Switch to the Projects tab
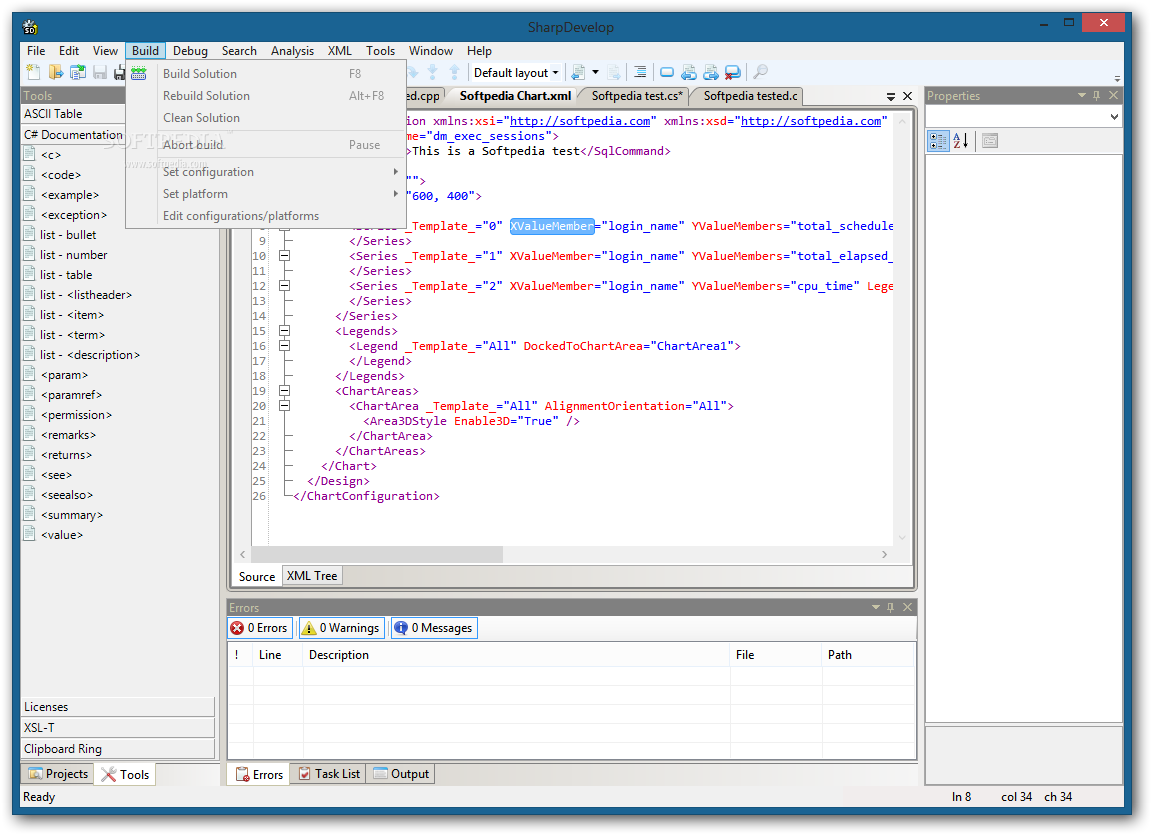 pos(57,774)
